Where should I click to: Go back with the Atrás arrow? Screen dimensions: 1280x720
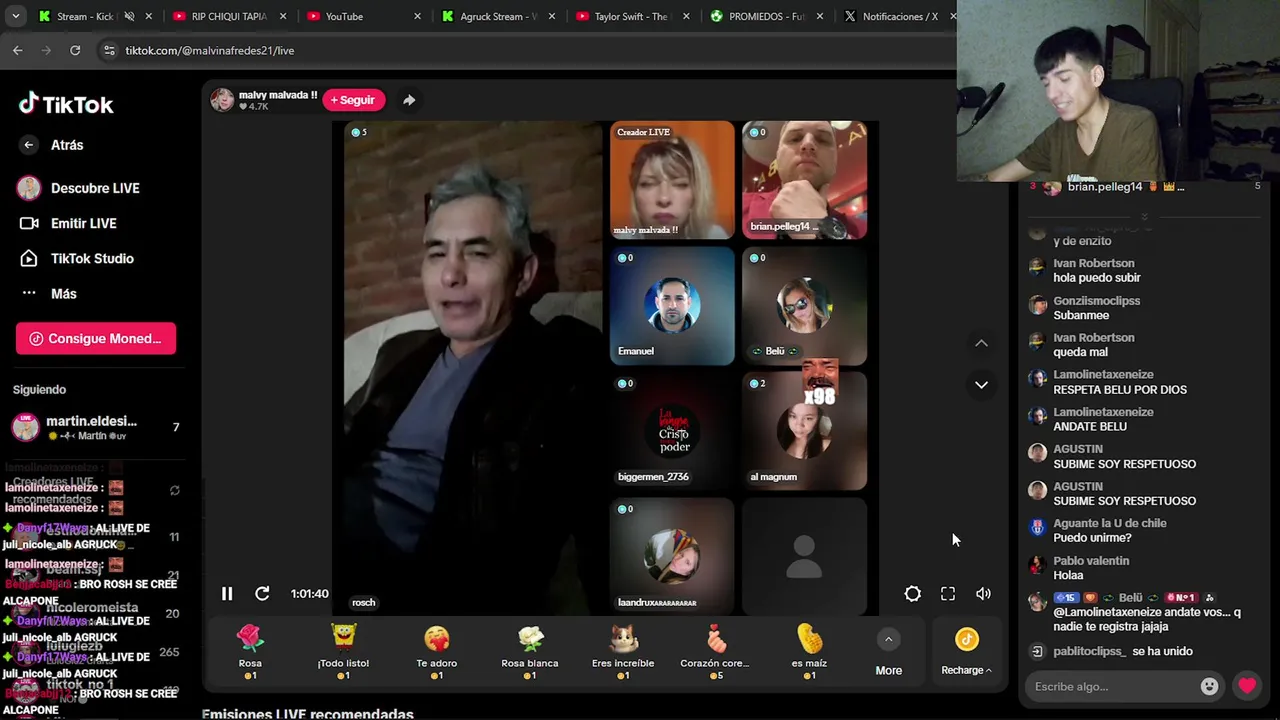click(x=29, y=145)
